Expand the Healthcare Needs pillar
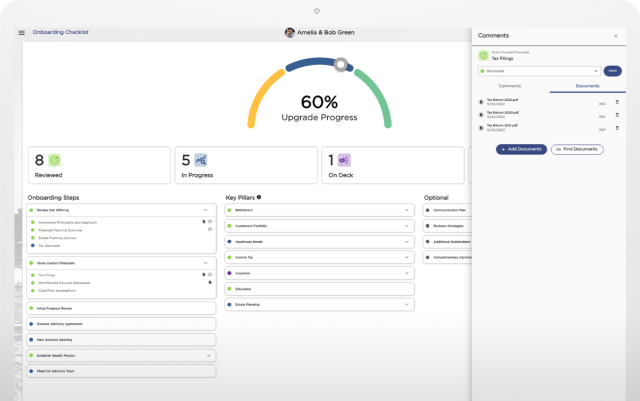The height and width of the screenshot is (401, 640). [x=407, y=242]
